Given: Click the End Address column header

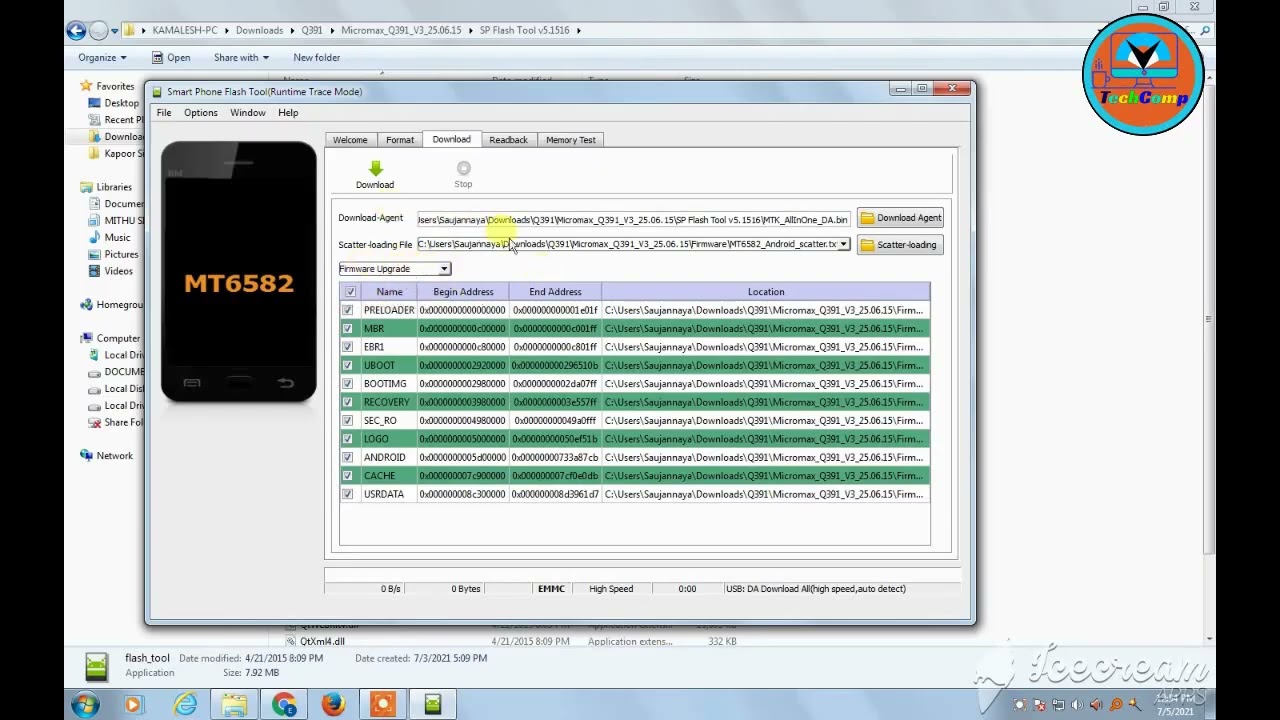Looking at the screenshot, I should coord(555,292).
